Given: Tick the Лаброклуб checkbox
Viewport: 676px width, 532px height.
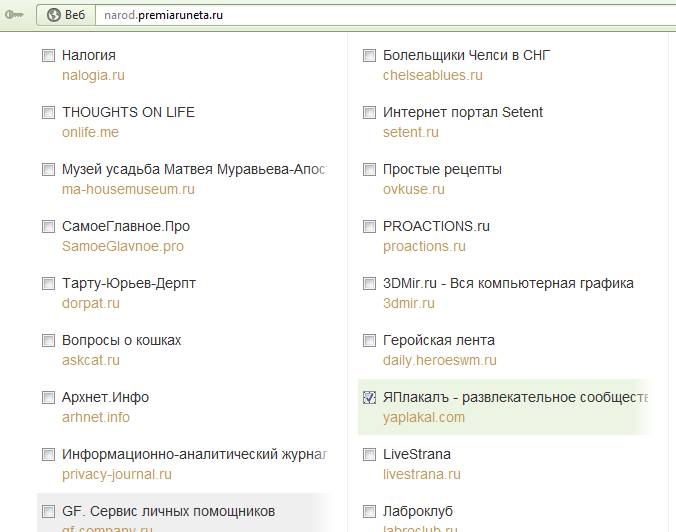Looking at the screenshot, I should coord(369,512).
